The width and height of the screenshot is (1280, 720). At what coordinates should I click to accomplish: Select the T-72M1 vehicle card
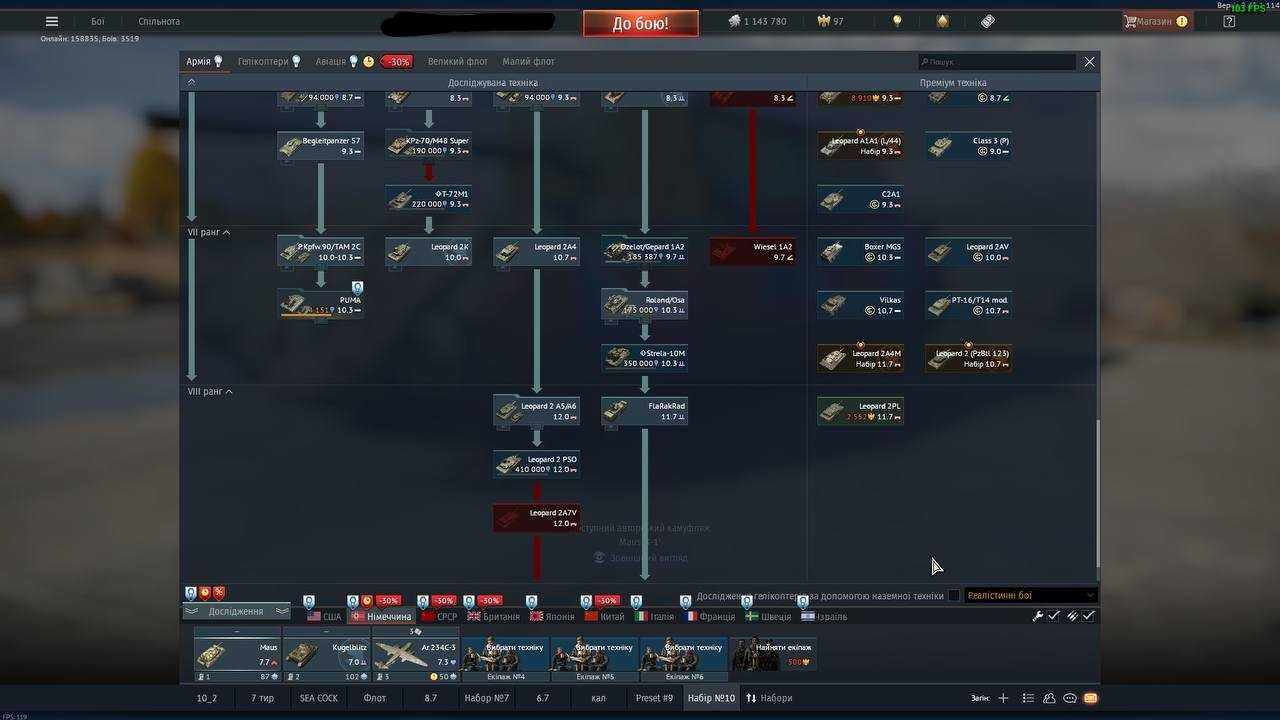click(428, 199)
